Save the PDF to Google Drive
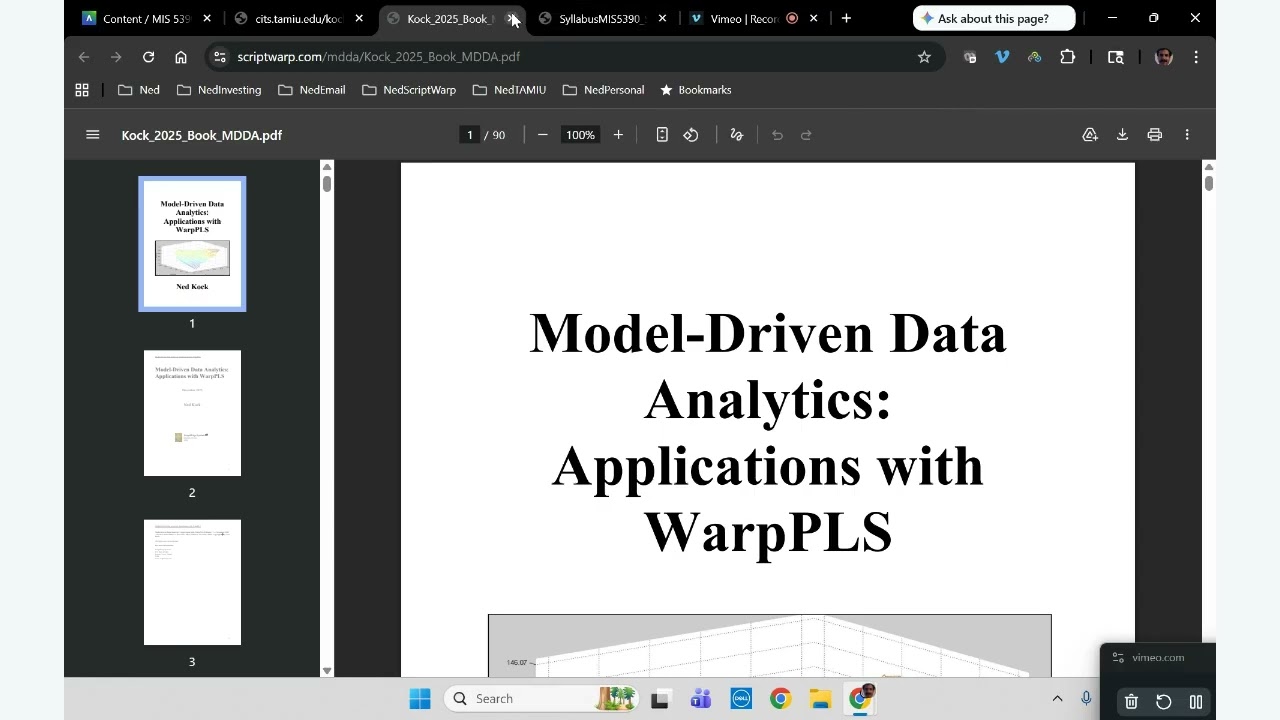 click(x=1090, y=135)
